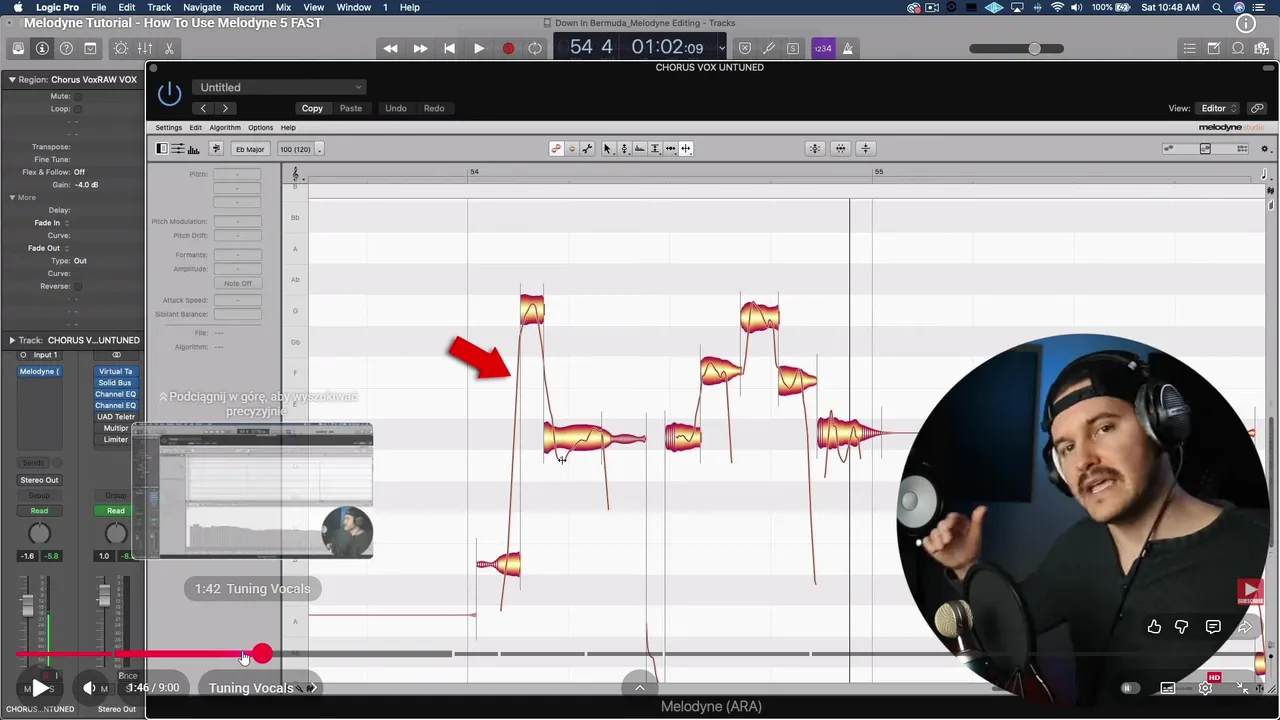Expand the Track CHORUS V...UNTUNED triangle
Screen dimensions: 1280x720
12,340
